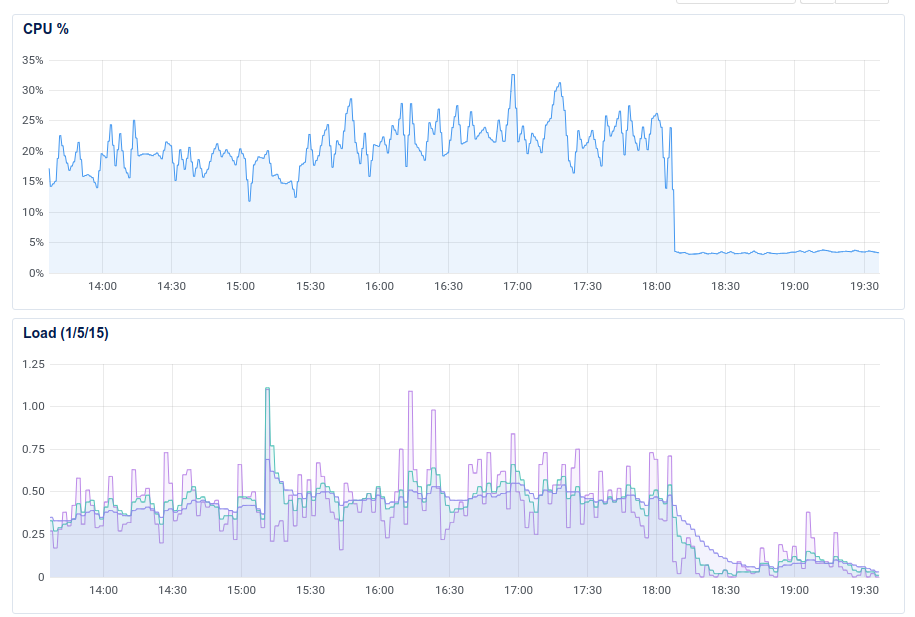Click the tallest green Load spike after 15:00
915x617 pixels.
coord(267,389)
